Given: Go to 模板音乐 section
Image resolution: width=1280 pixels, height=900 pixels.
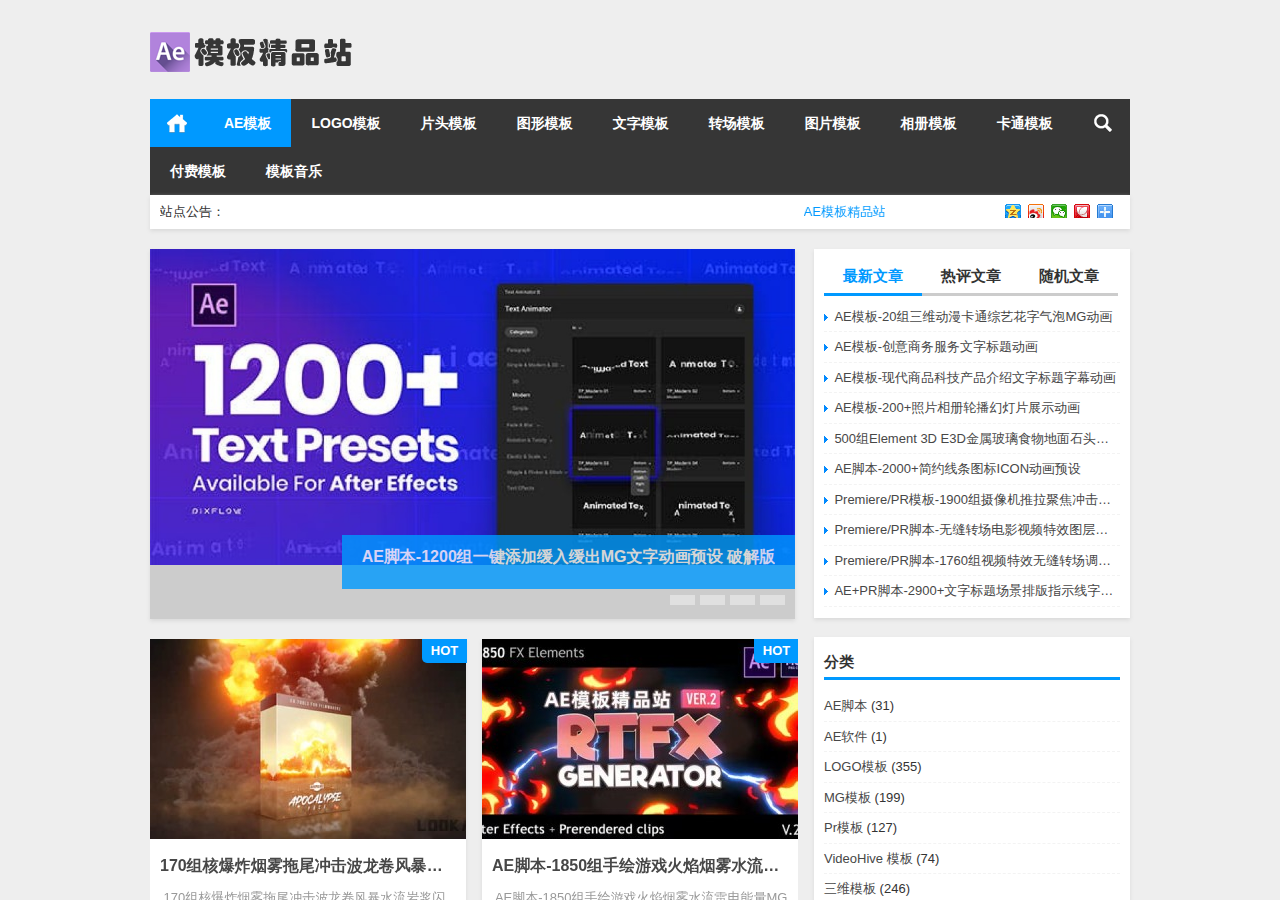Looking at the screenshot, I should (294, 171).
